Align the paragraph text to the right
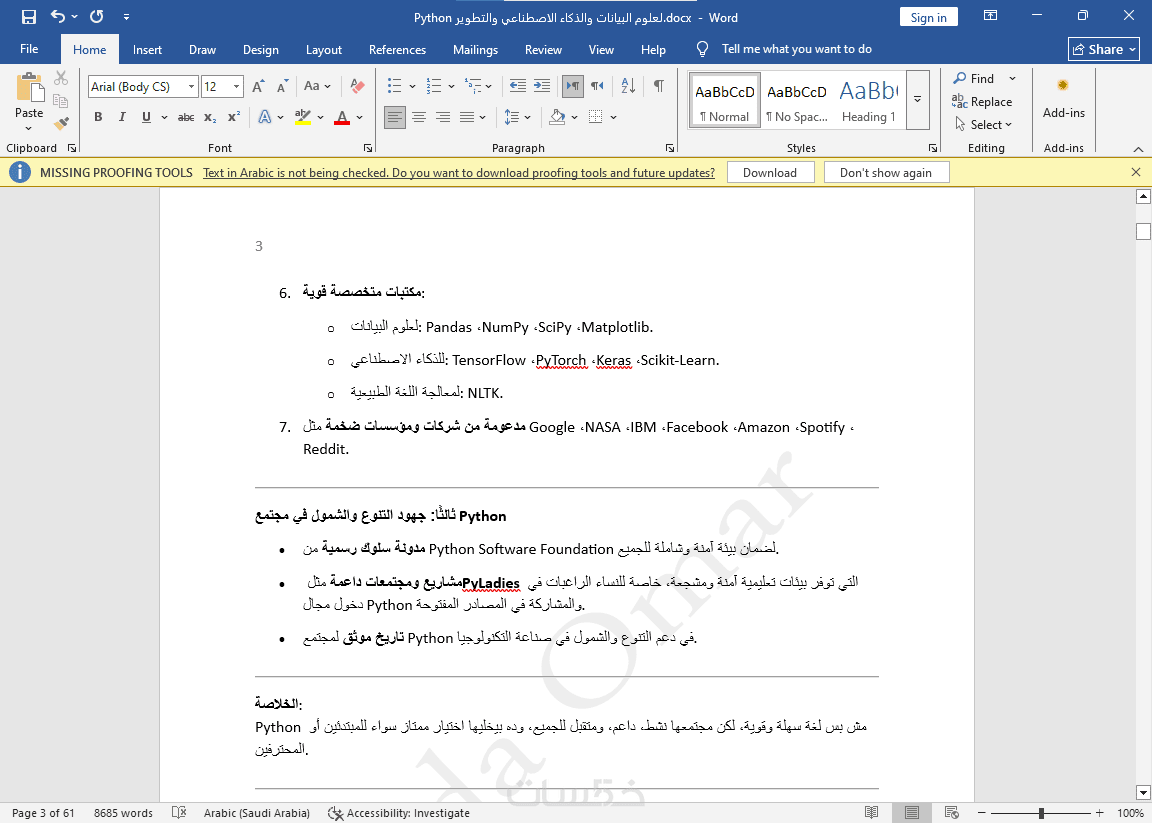 point(443,117)
